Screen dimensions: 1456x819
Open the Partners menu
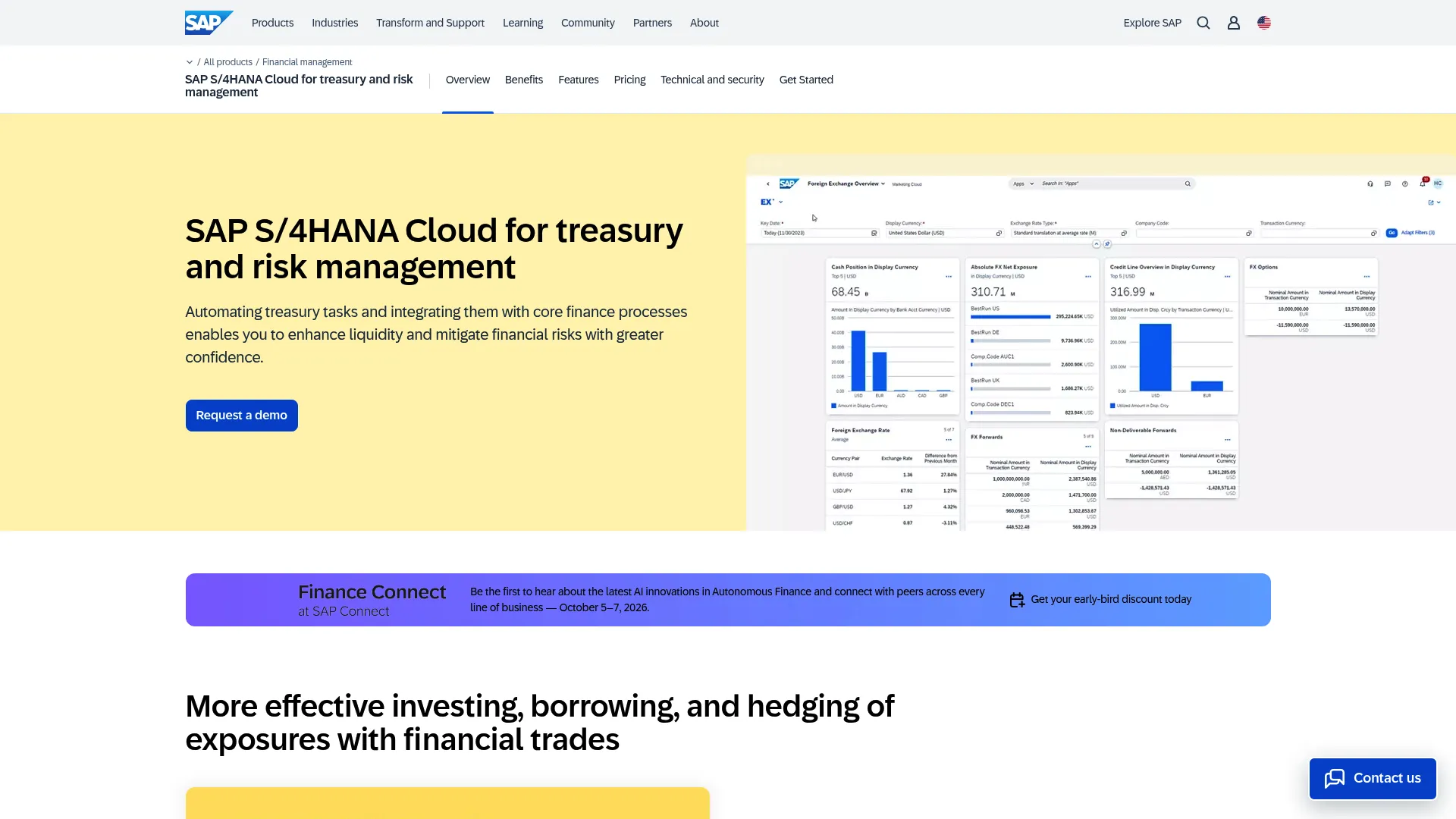coord(652,23)
